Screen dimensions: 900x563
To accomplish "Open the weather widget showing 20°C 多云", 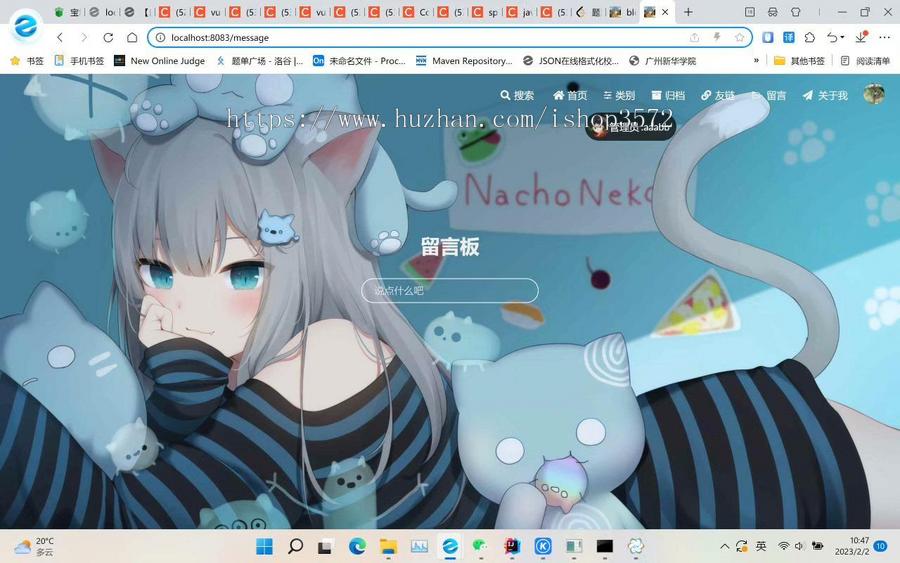I will coord(34,546).
